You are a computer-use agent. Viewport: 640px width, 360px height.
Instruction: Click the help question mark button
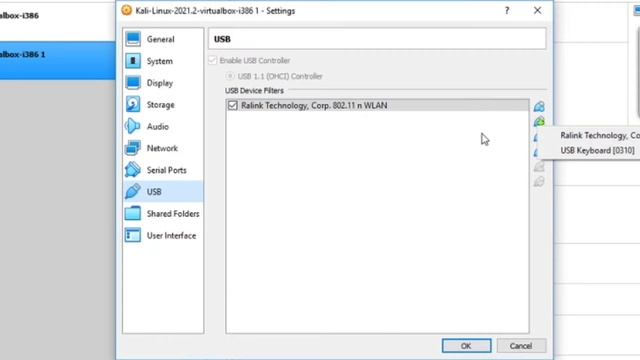tap(507, 11)
